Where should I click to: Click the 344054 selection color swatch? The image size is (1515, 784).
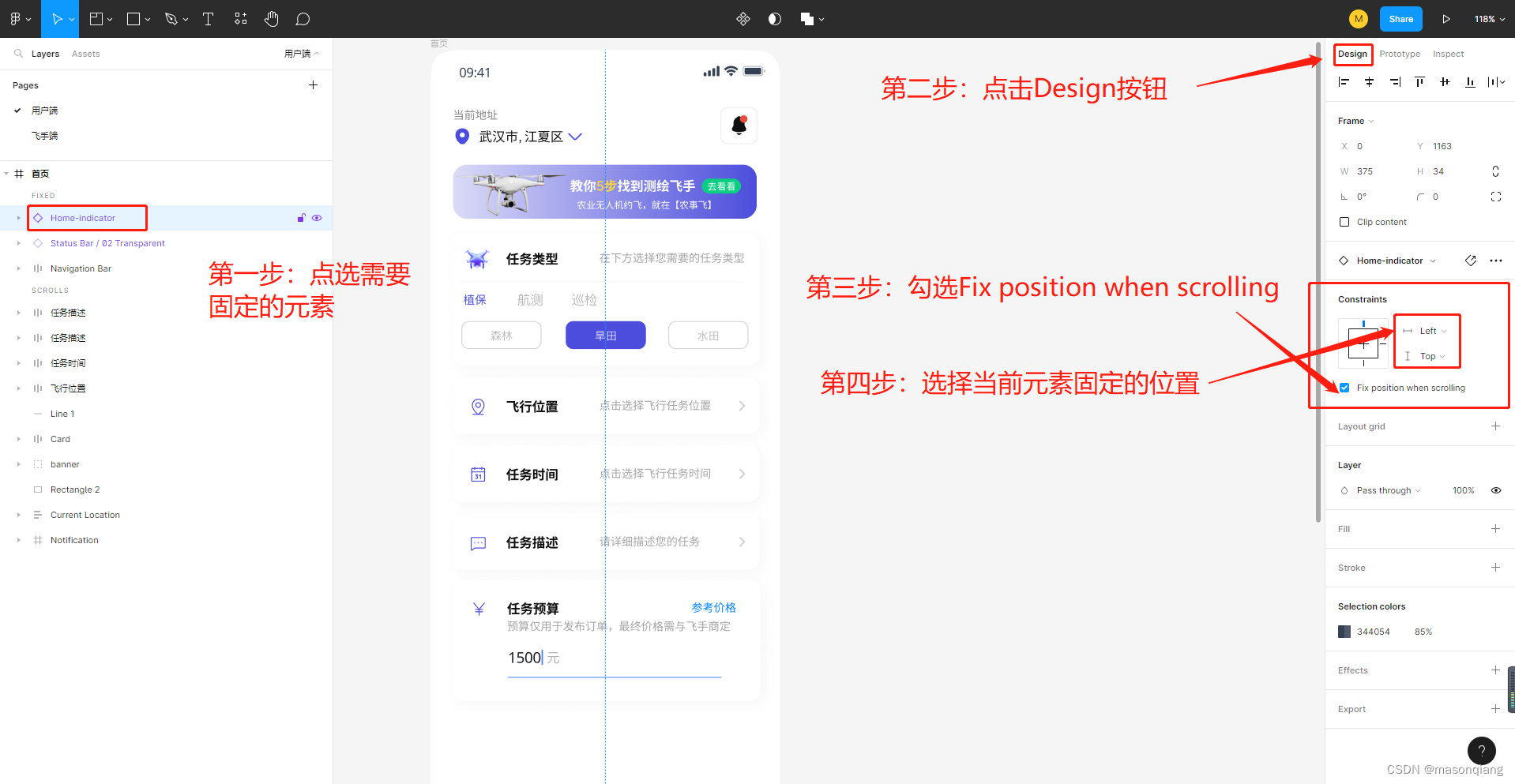click(x=1344, y=631)
